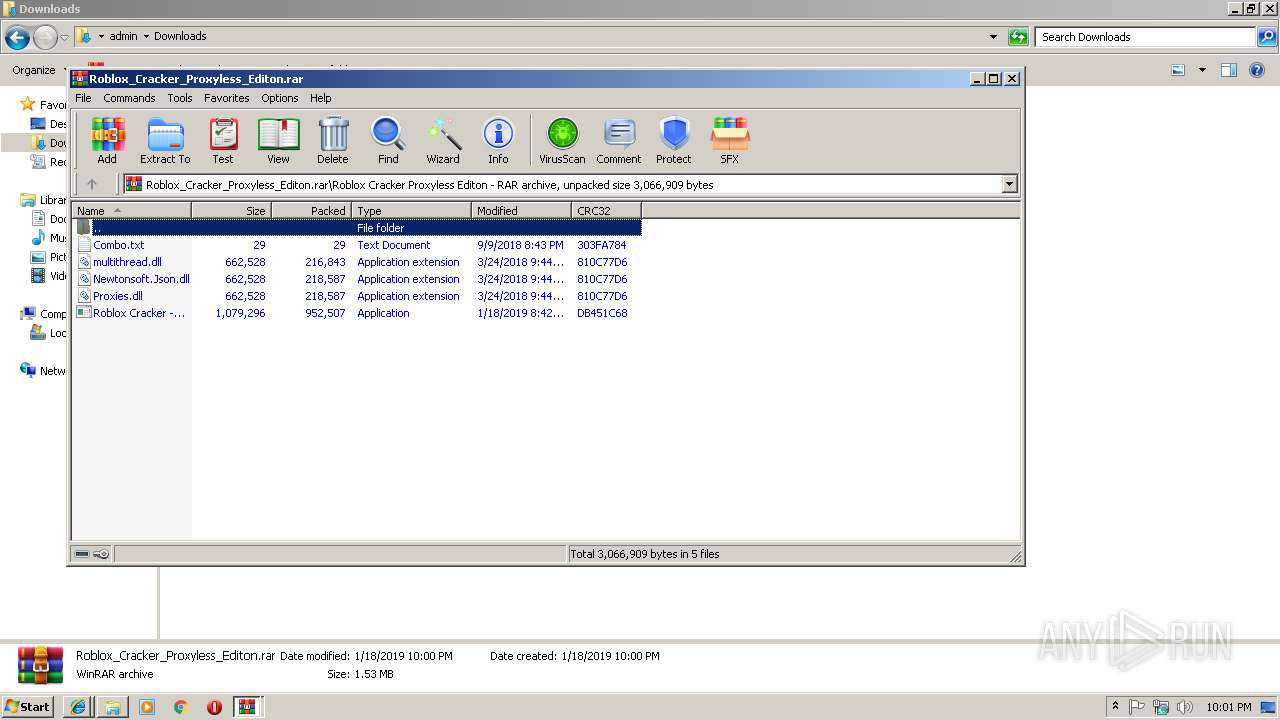
Task: Expand Explorer address bar history dropdown
Action: pyautogui.click(x=993, y=37)
